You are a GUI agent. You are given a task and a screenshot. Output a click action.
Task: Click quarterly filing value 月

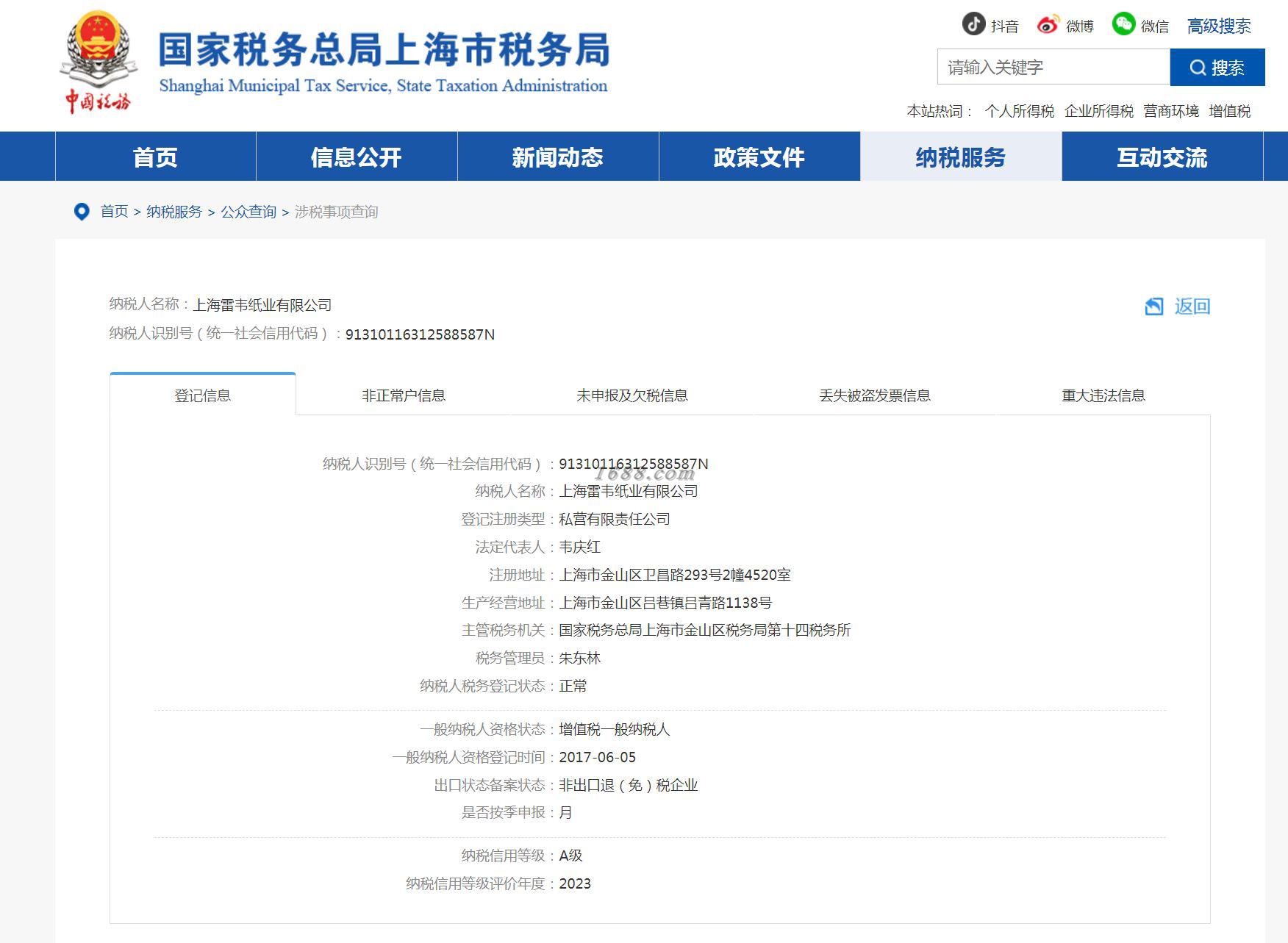click(565, 812)
